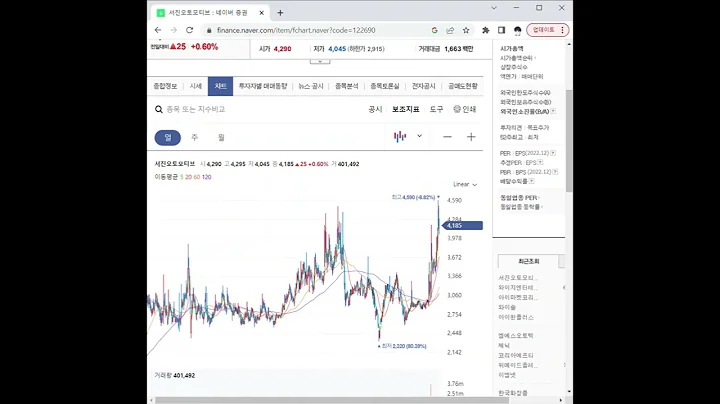The image size is (720, 404).
Task: Click the browser address bar URL
Action: point(296,30)
